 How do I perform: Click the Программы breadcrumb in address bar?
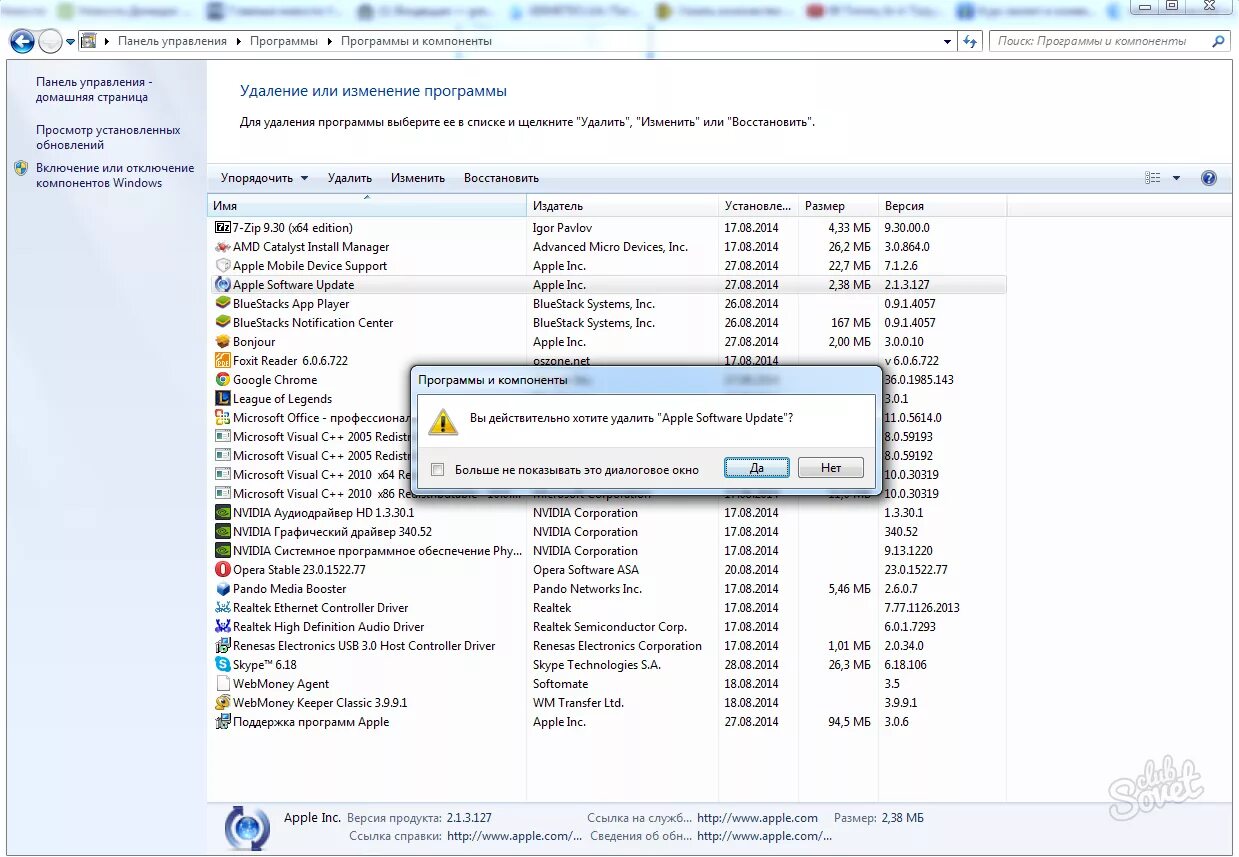pos(284,42)
